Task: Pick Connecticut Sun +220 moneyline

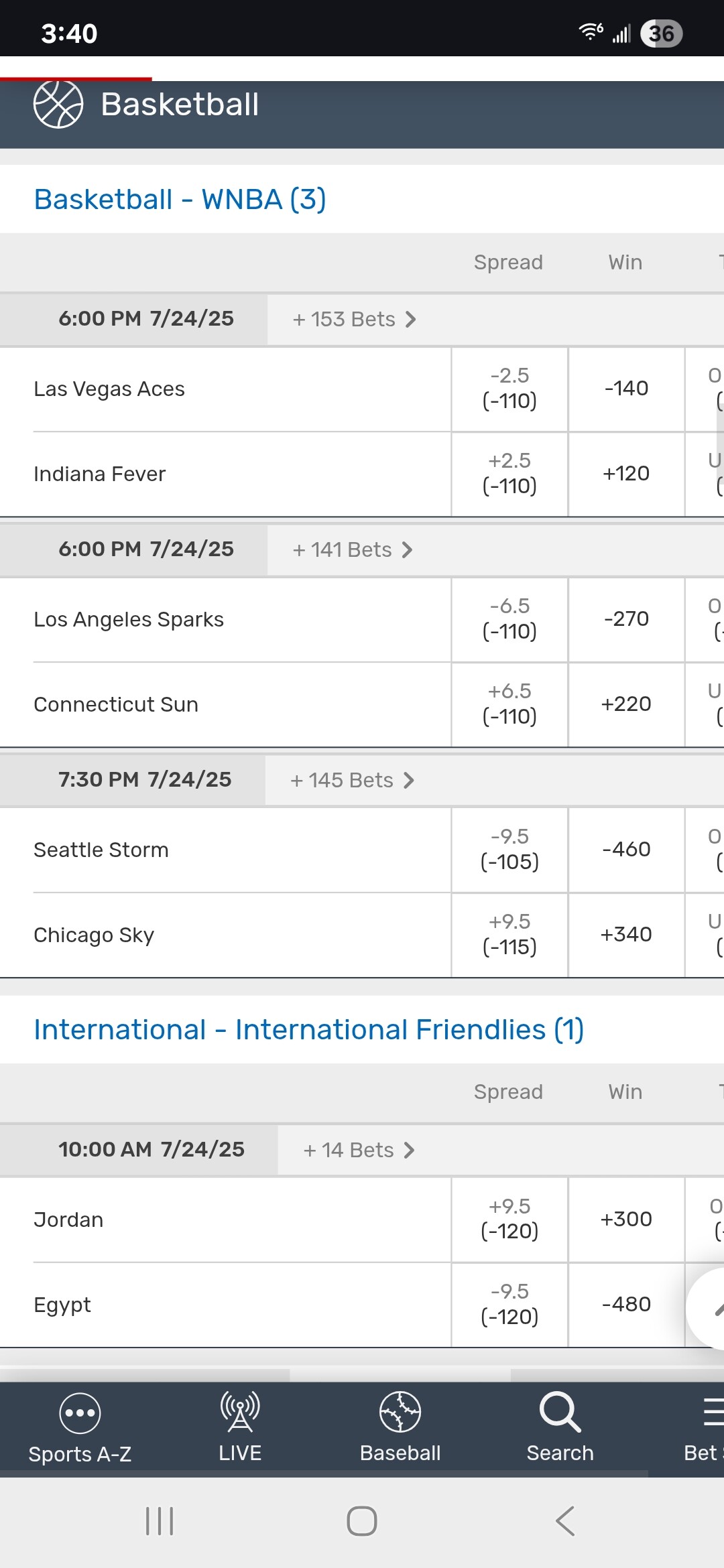Action: (x=626, y=704)
